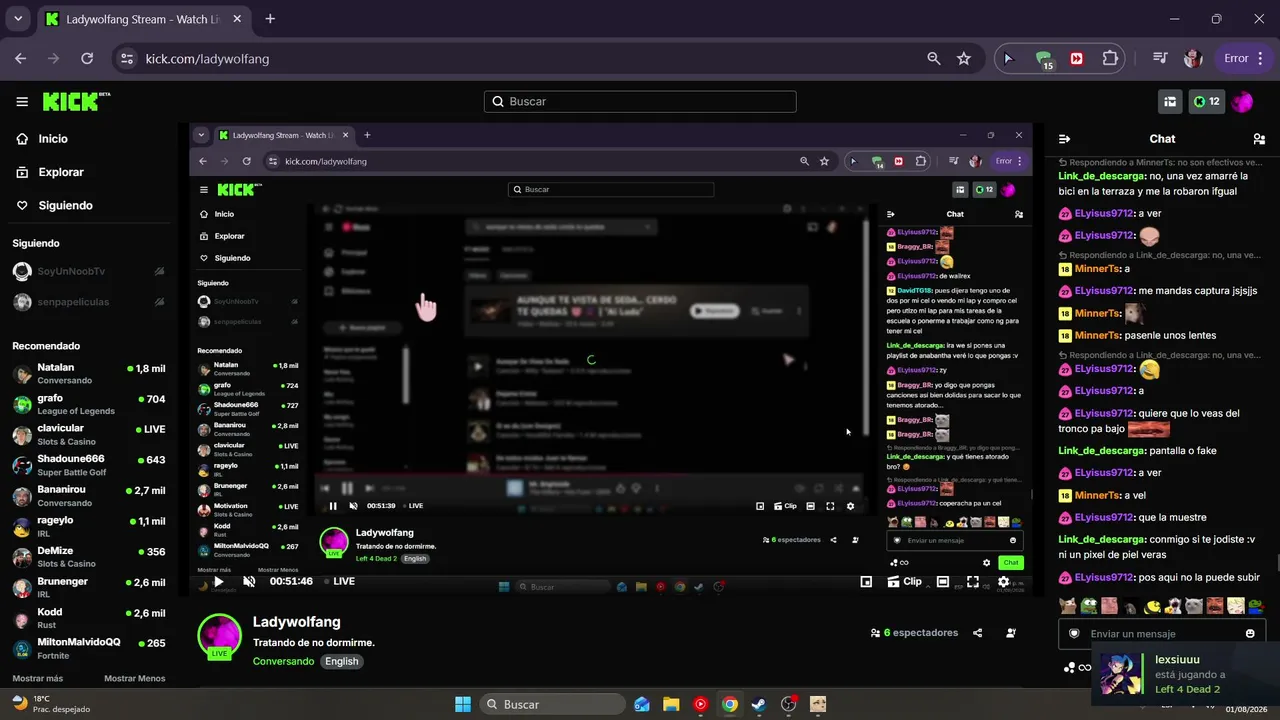Open the Windows Start menu
Image resolution: width=1280 pixels, height=720 pixels.
[x=463, y=704]
